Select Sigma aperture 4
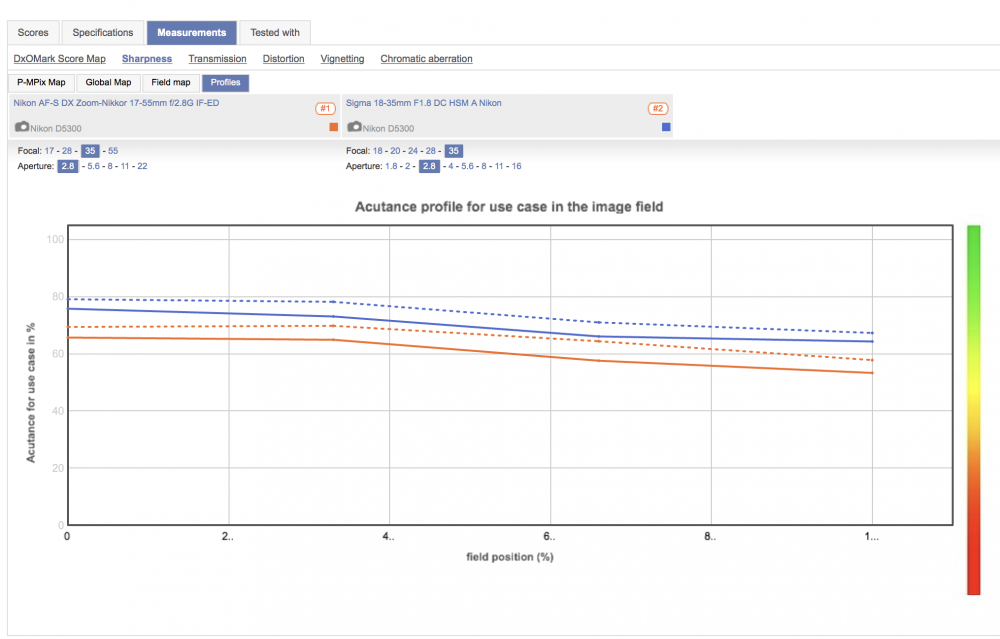The width and height of the screenshot is (1000, 639). 451,166
